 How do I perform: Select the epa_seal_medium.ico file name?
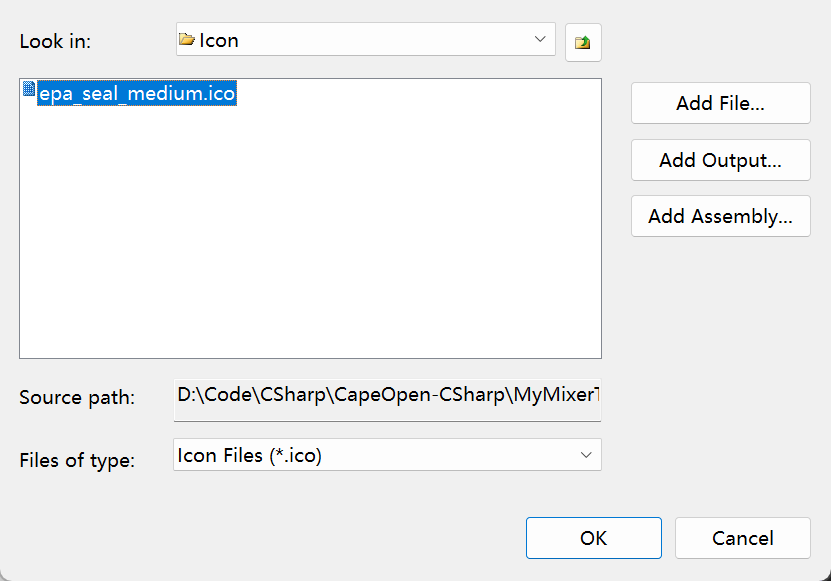[137, 93]
